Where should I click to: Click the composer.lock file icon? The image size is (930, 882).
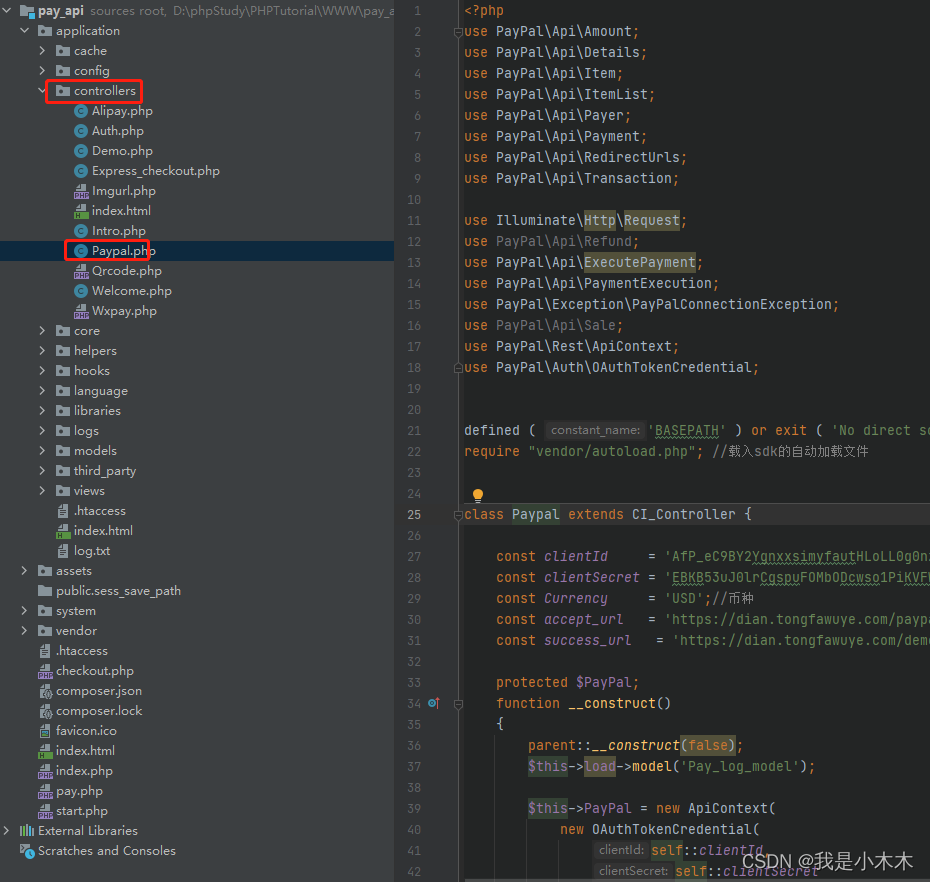[46, 711]
